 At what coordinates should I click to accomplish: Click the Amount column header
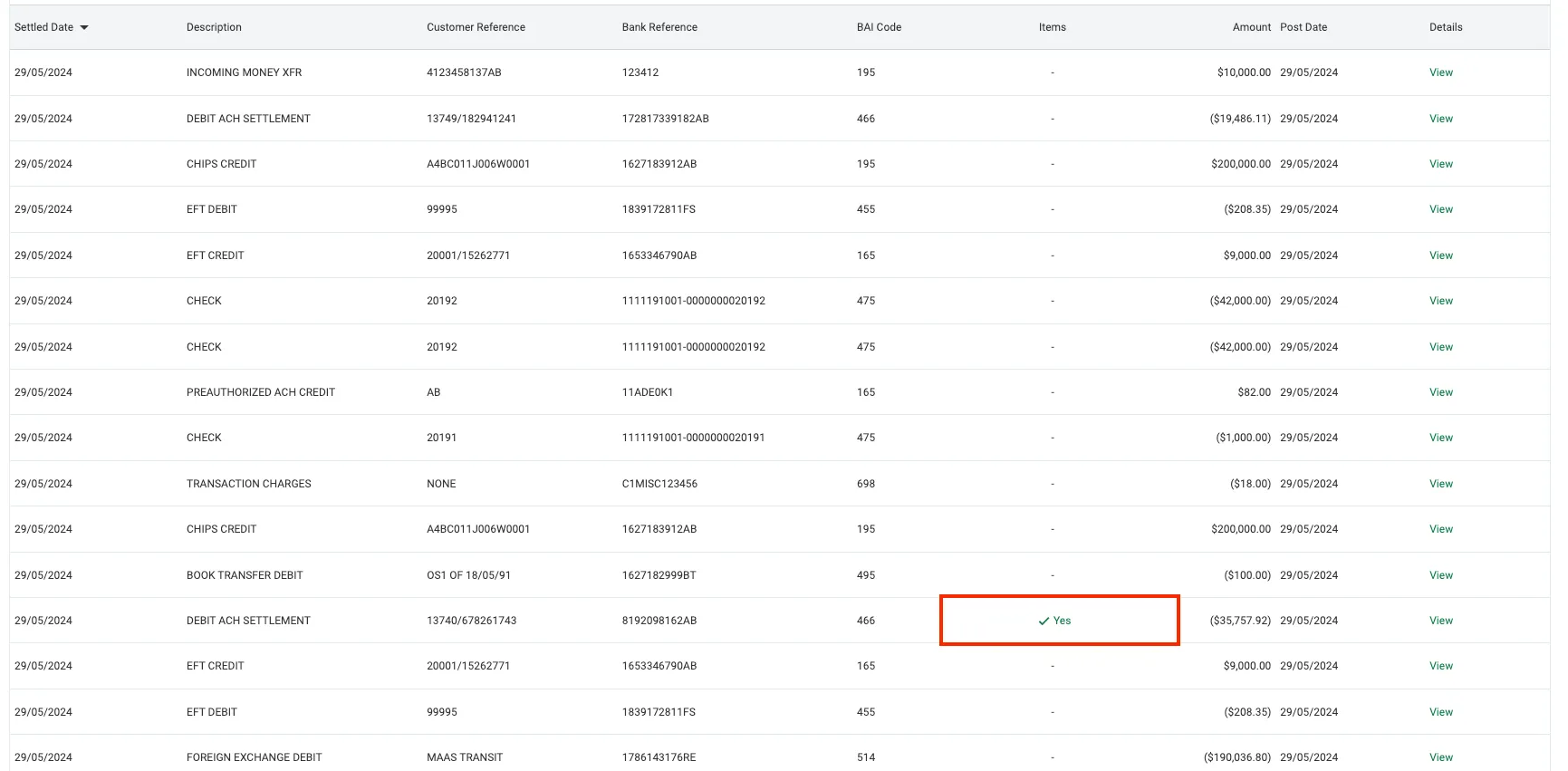point(1252,27)
